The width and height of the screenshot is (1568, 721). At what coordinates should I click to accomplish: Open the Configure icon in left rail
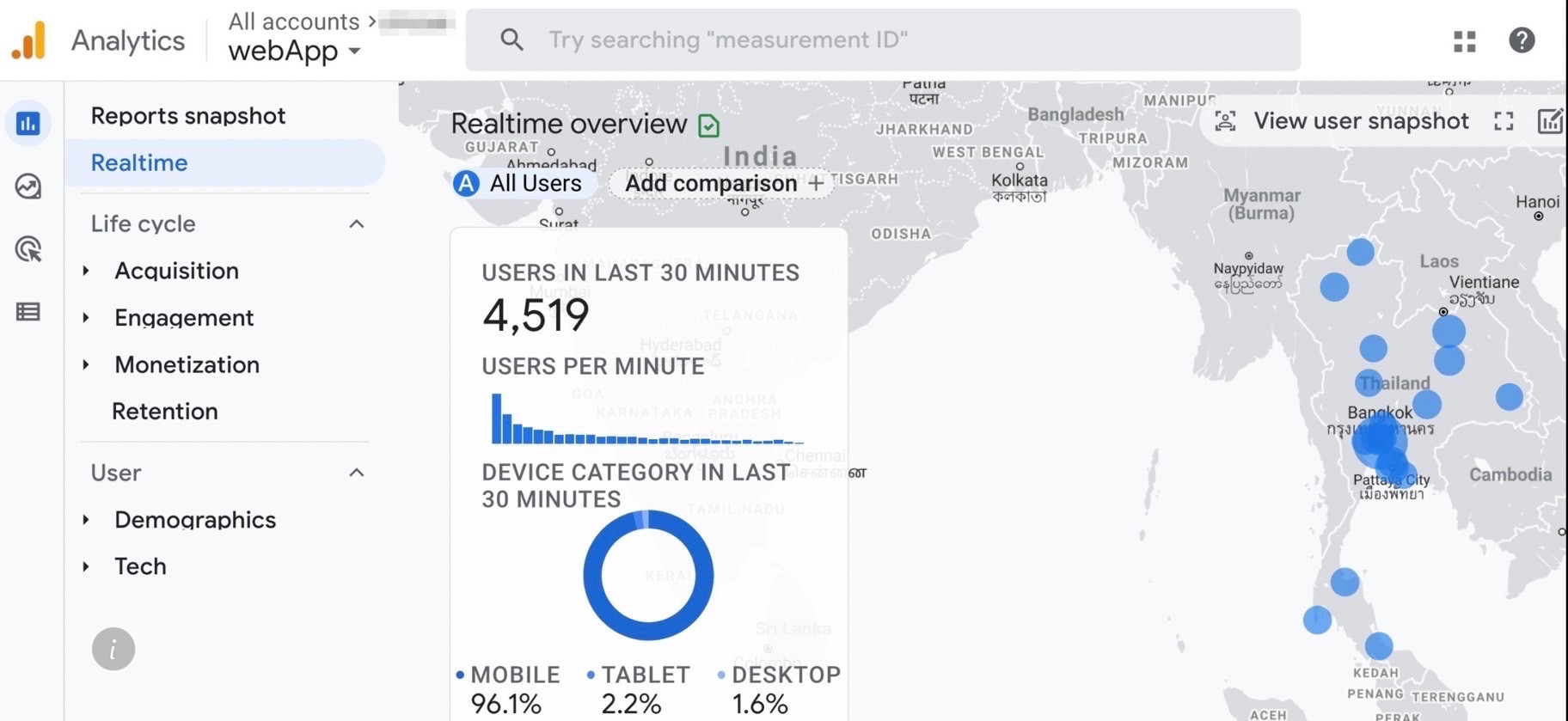click(x=28, y=312)
